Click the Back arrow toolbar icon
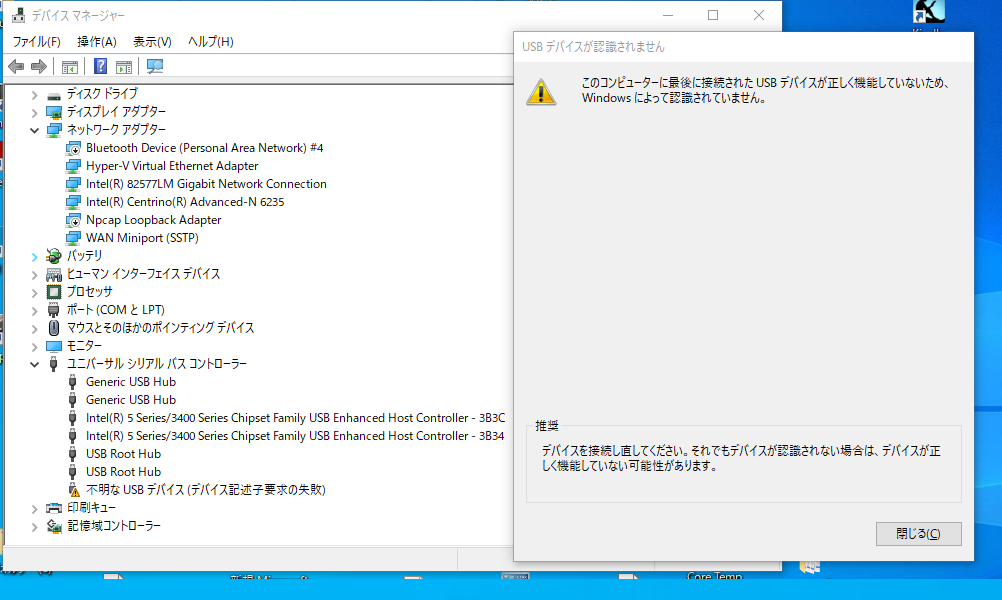Image resolution: width=1002 pixels, height=600 pixels. [x=16, y=66]
